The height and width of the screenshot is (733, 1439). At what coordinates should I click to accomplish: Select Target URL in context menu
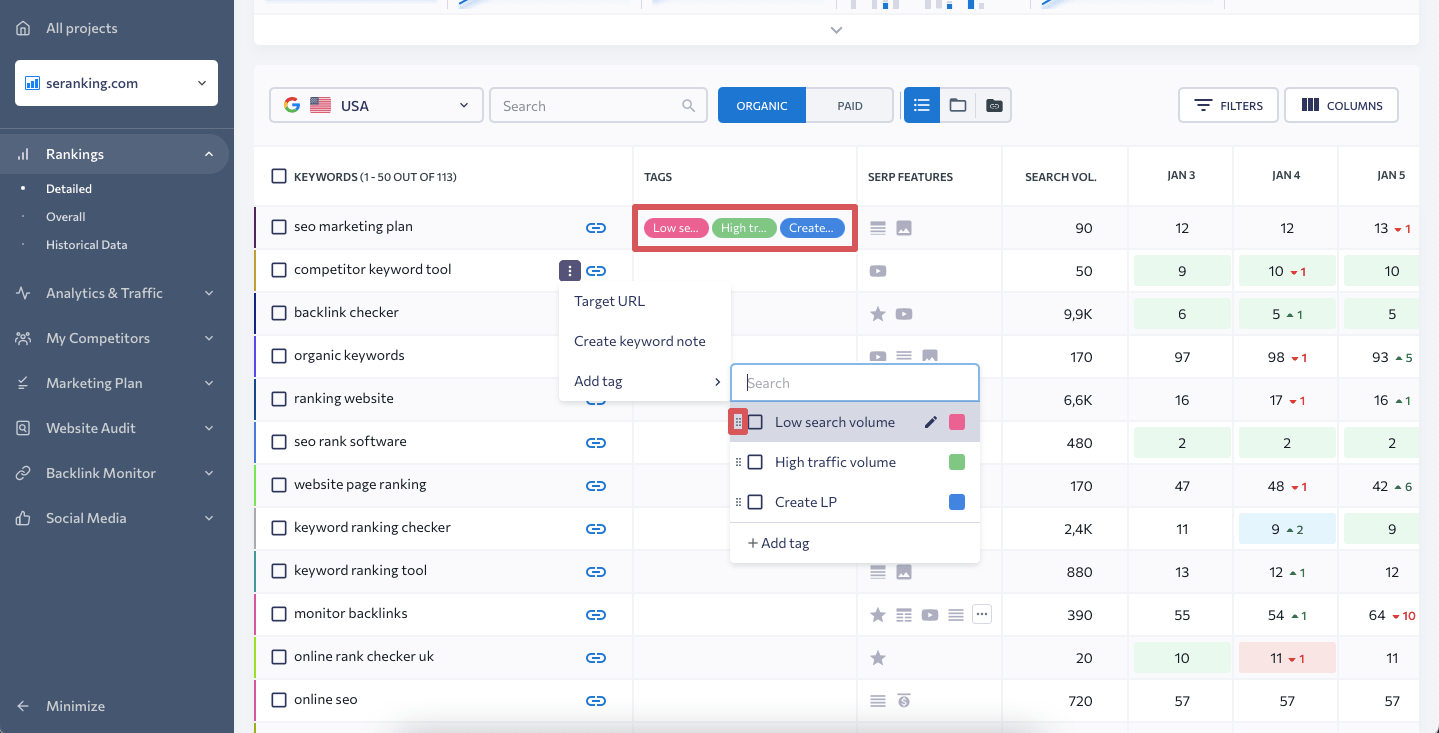tap(645, 301)
